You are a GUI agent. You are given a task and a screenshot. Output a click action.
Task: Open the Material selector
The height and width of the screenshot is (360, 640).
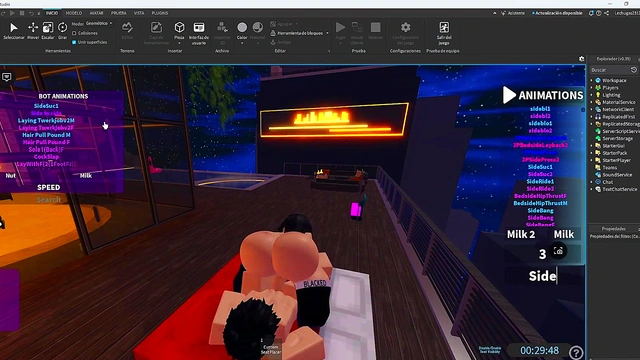(x=258, y=31)
